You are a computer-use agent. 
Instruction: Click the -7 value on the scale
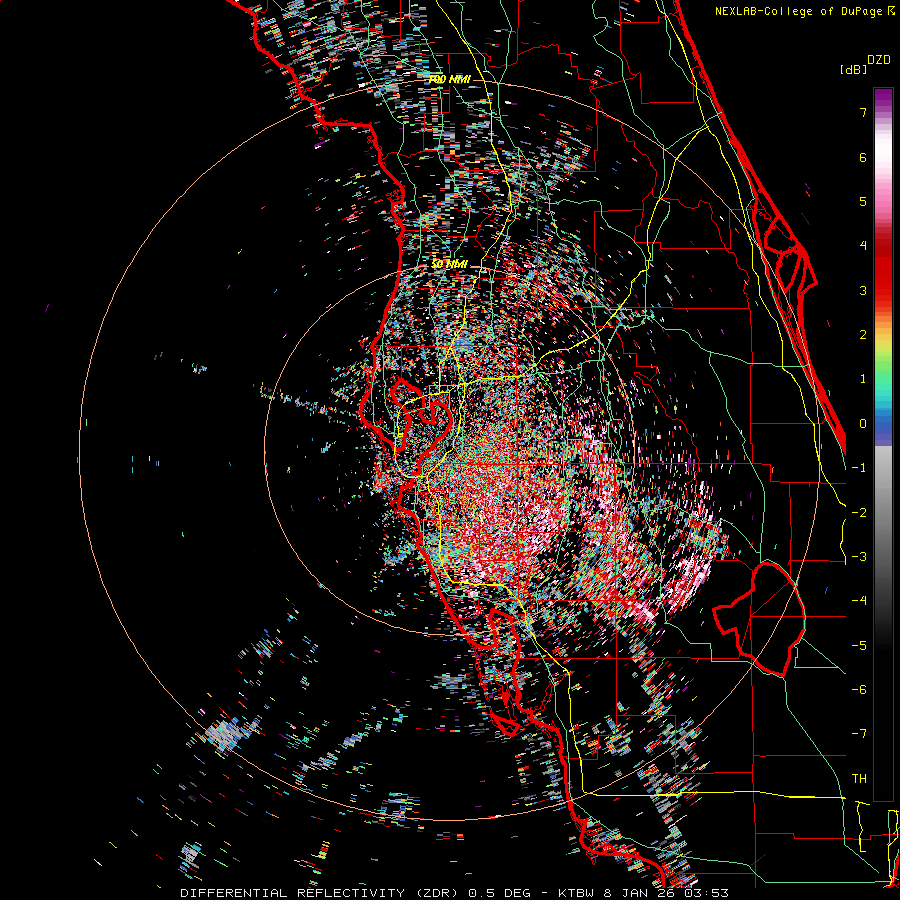[x=859, y=734]
